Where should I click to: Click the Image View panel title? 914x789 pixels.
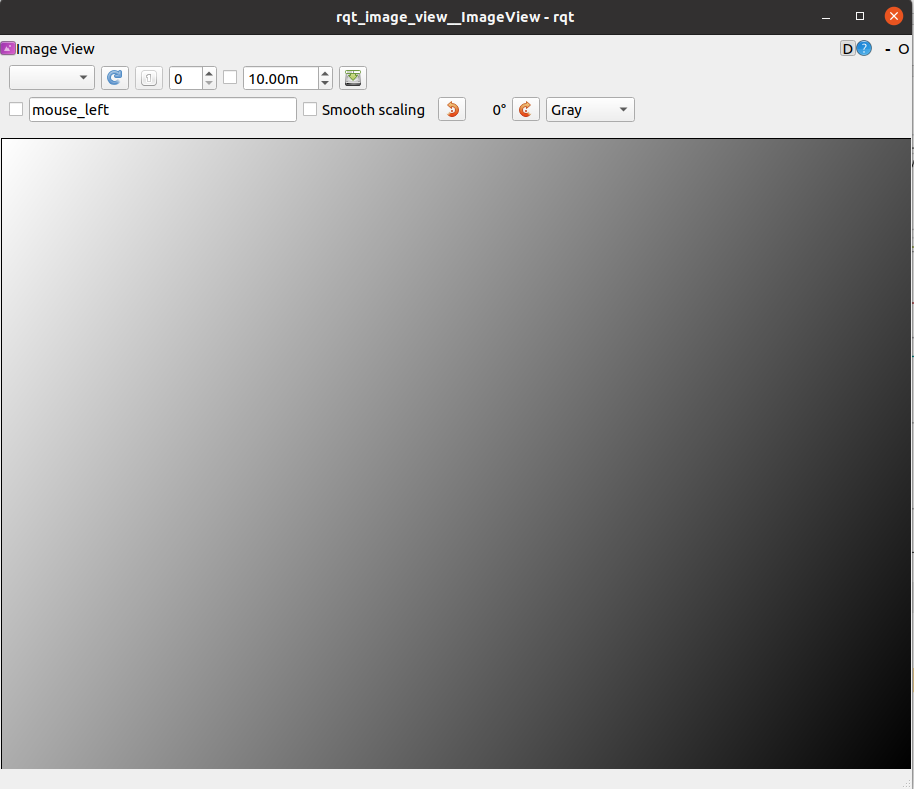(55, 49)
